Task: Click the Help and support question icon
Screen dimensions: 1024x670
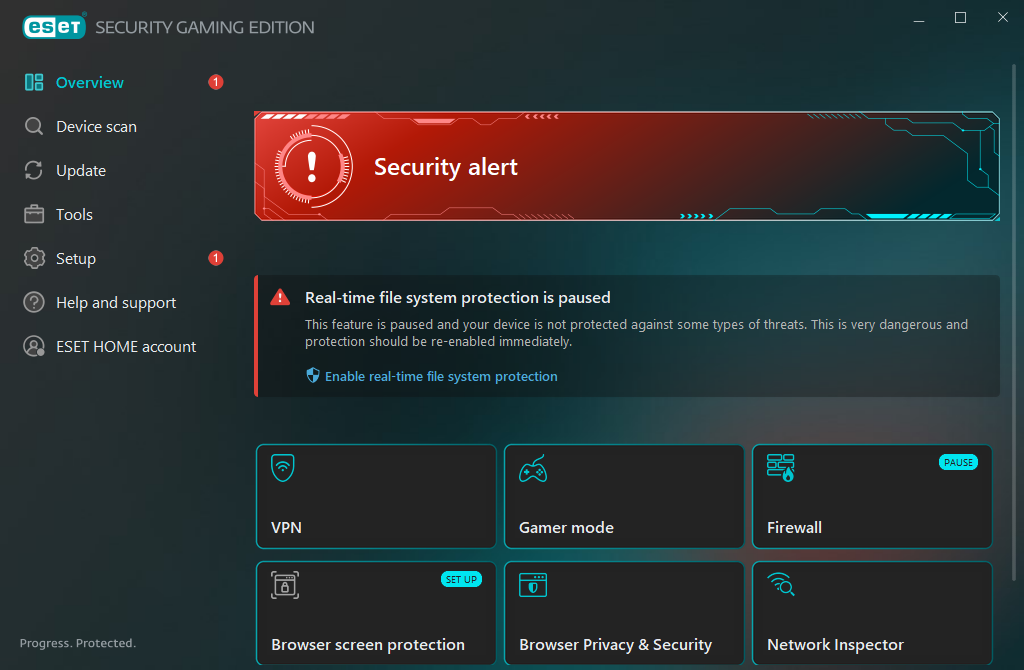Action: [34, 302]
